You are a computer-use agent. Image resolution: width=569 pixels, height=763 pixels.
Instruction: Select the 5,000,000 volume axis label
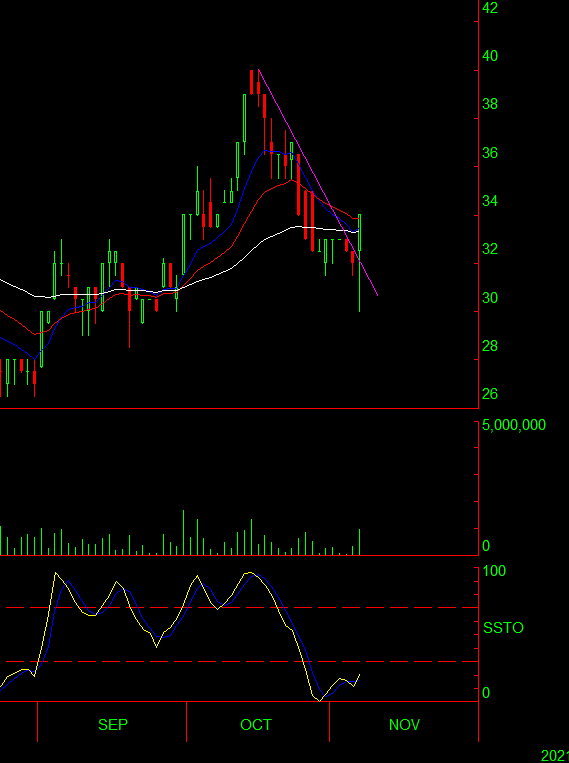514,425
